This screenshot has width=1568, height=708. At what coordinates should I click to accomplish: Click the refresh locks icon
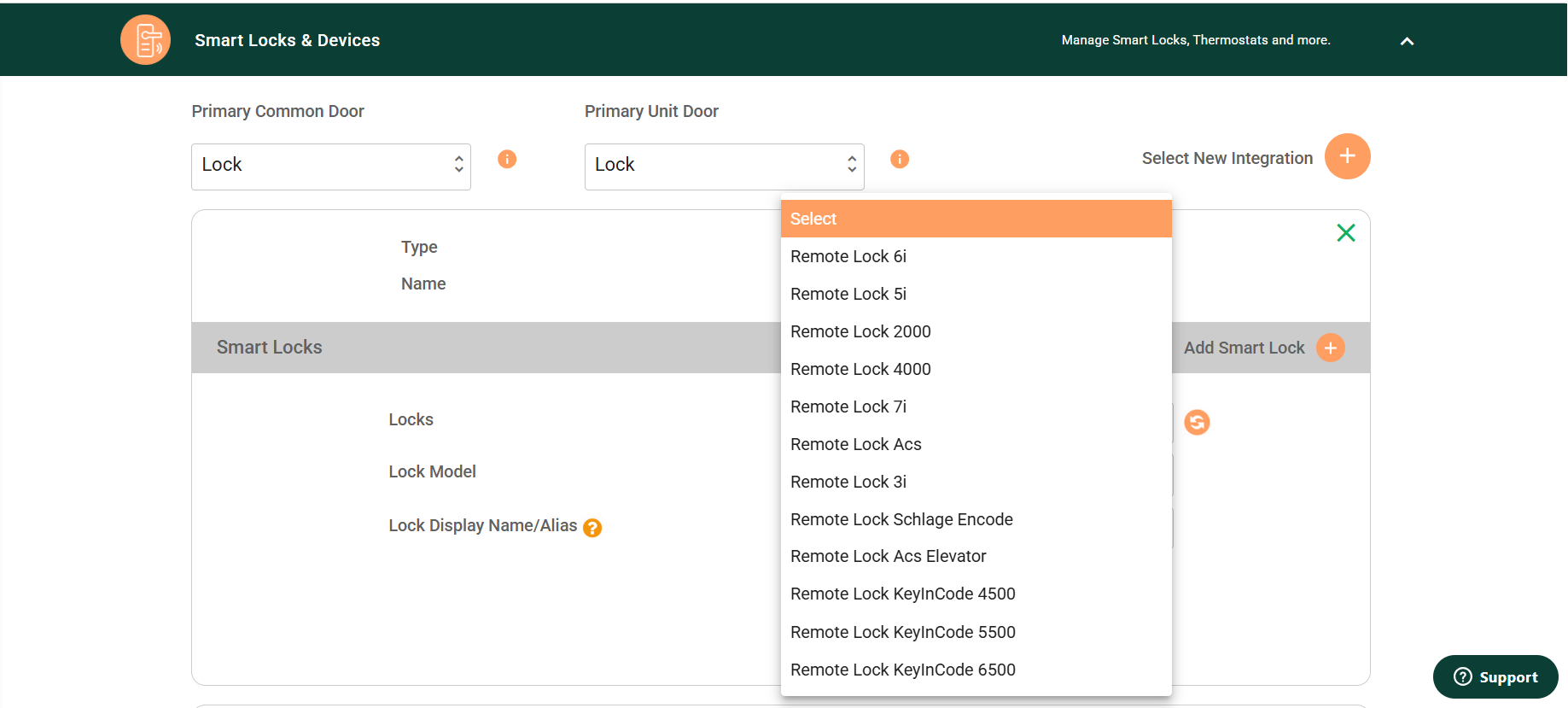(1197, 422)
